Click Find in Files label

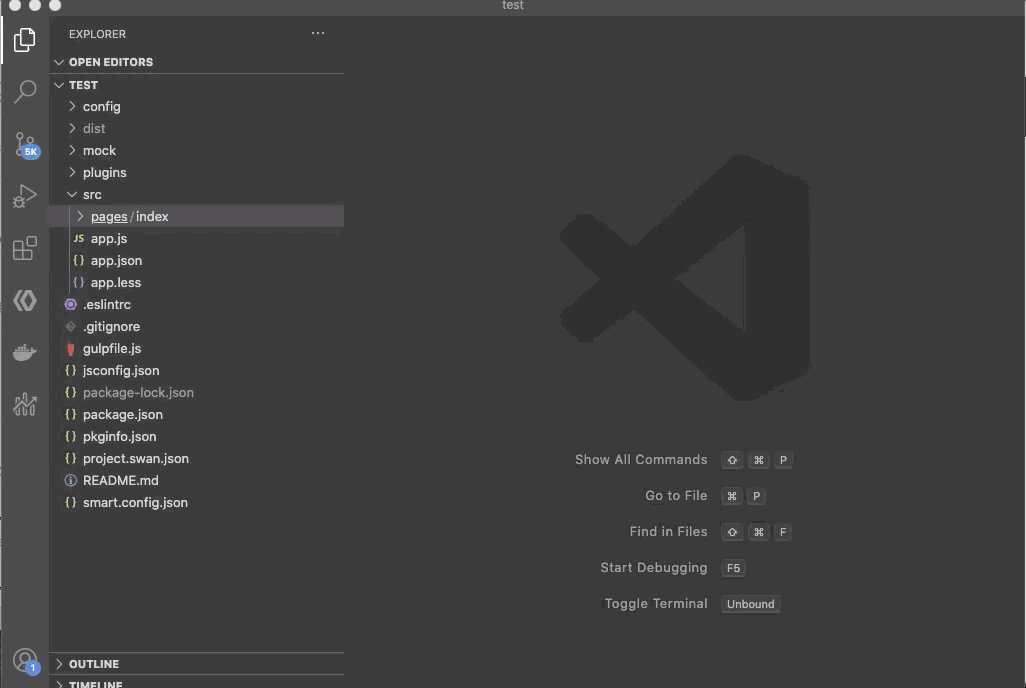(668, 532)
